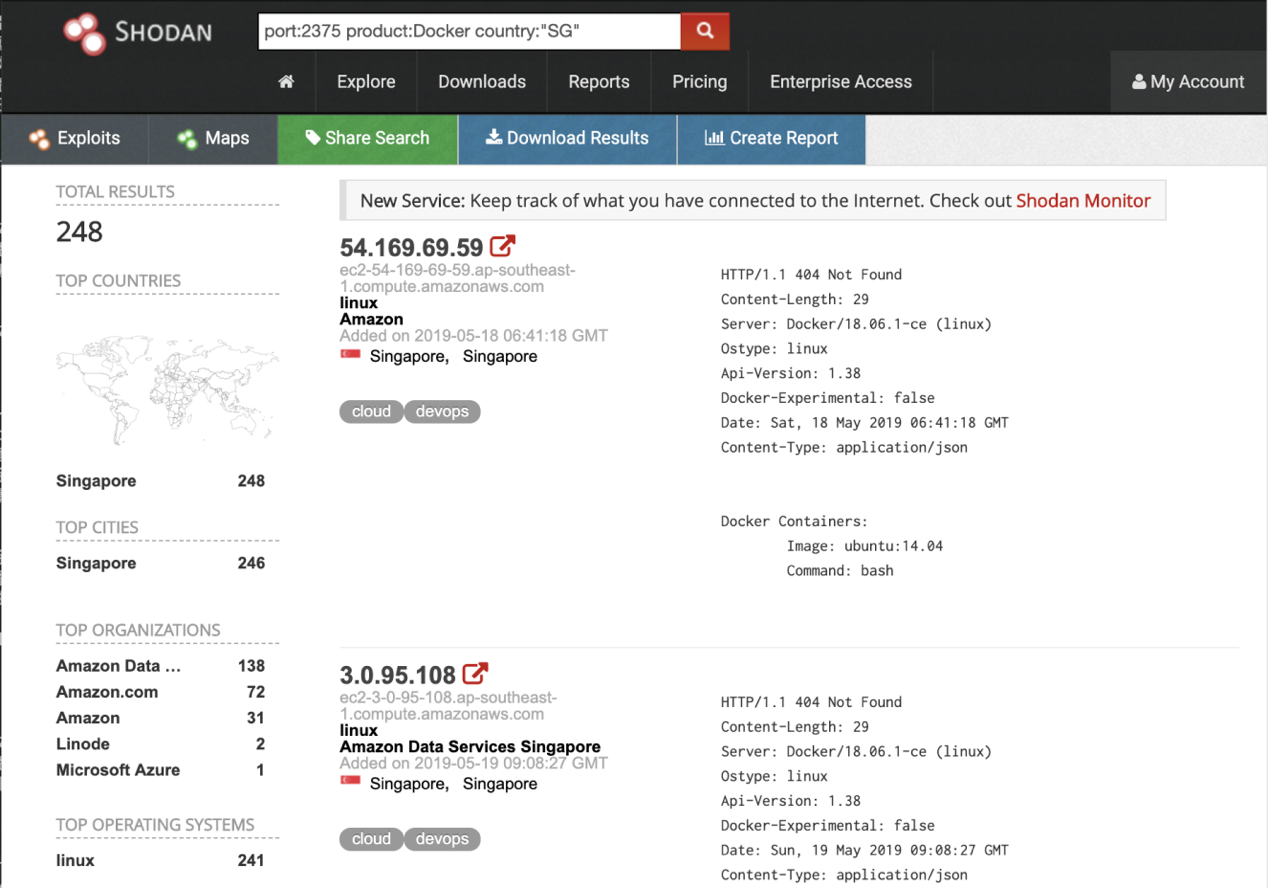
Task: Click devops tag under 54.169.69.59
Action: click(x=442, y=411)
